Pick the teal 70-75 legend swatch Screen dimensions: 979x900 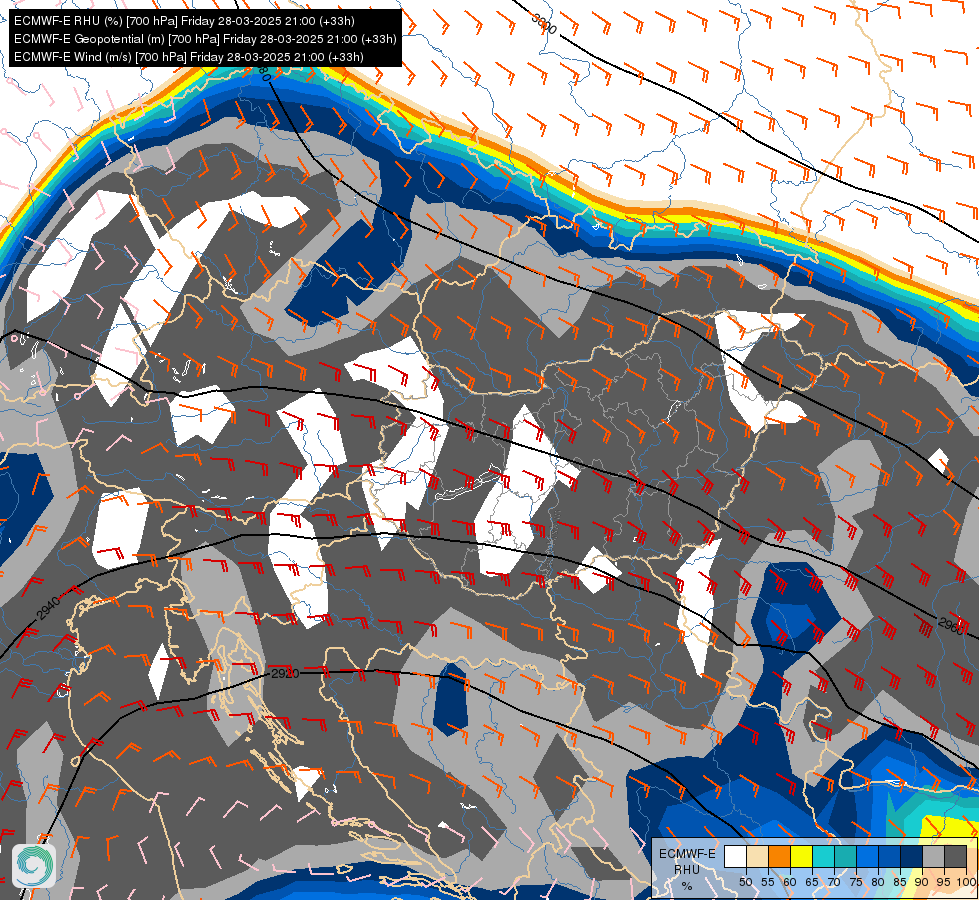(845, 856)
